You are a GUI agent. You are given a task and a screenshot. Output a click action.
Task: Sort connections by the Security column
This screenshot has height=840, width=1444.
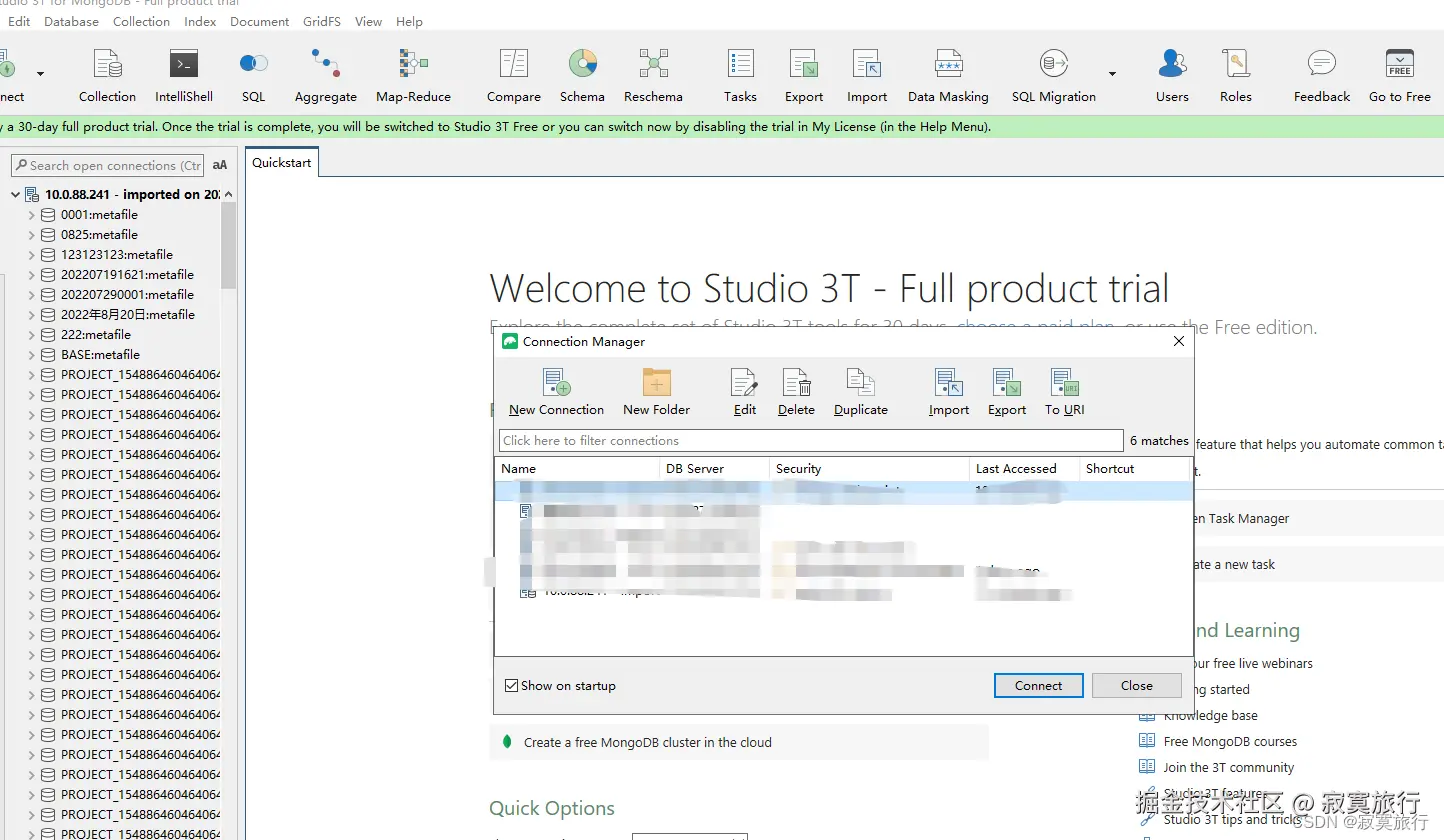[870, 469]
